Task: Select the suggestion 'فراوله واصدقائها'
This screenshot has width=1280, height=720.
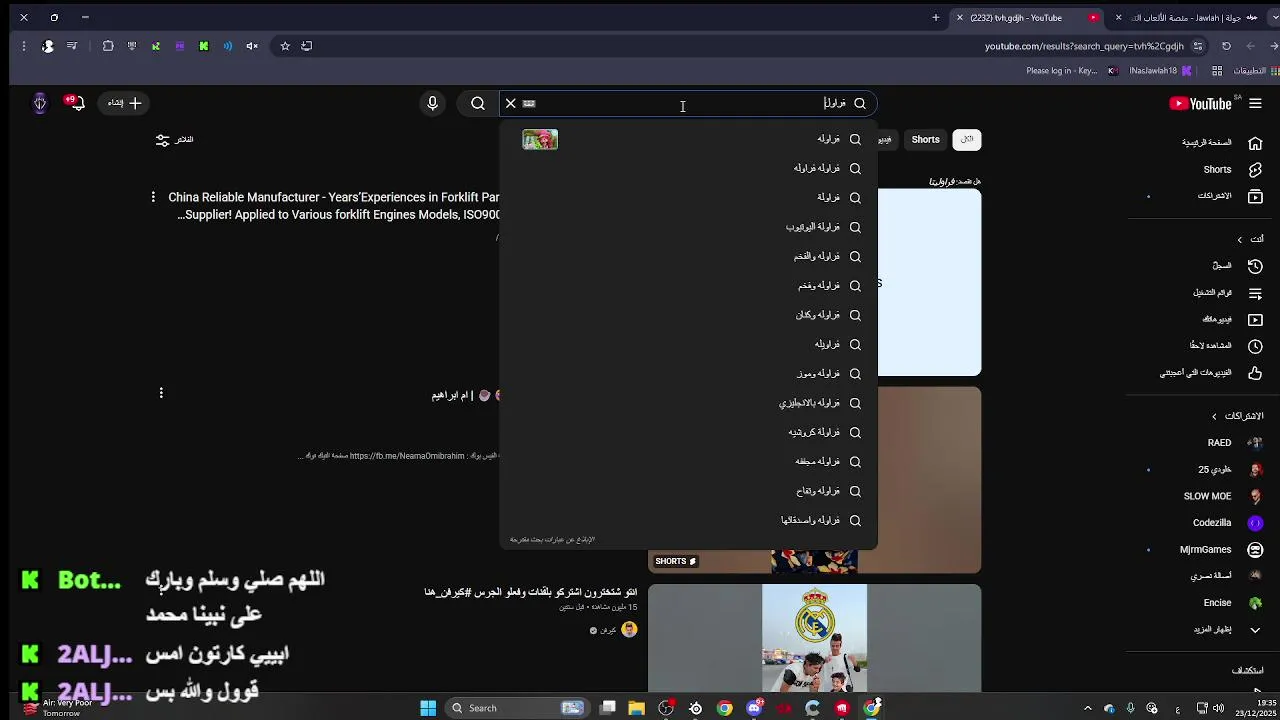Action: (688, 520)
